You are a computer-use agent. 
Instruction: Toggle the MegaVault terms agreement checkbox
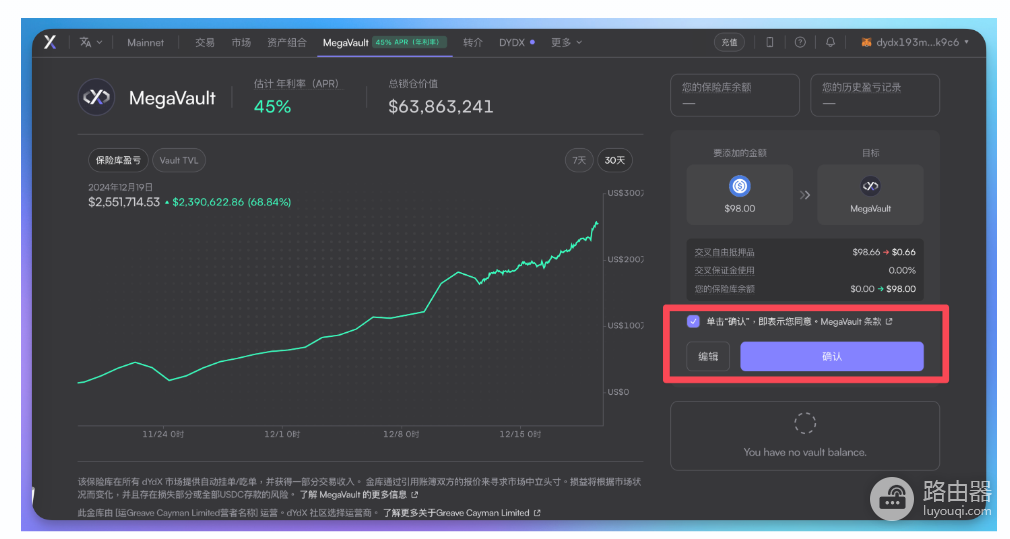point(693,321)
